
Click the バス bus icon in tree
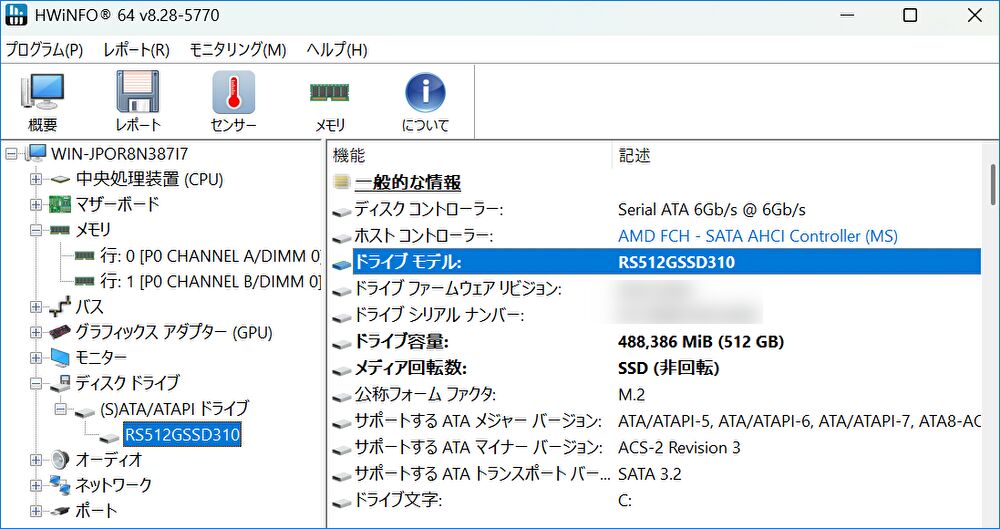click(x=60, y=307)
